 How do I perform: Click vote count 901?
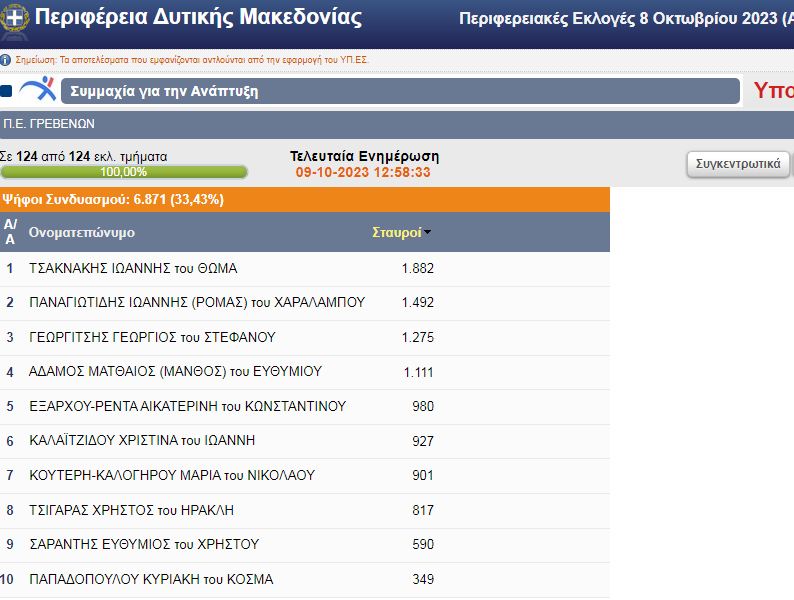tap(423, 475)
